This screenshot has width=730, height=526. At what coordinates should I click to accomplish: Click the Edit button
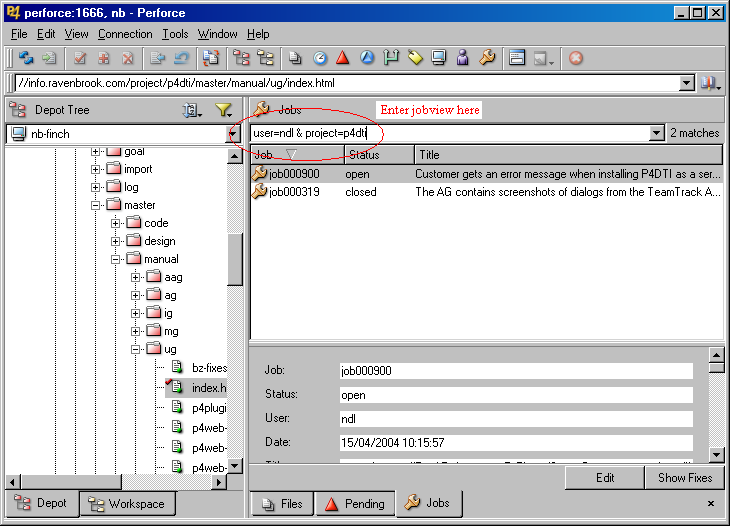tap(605, 478)
